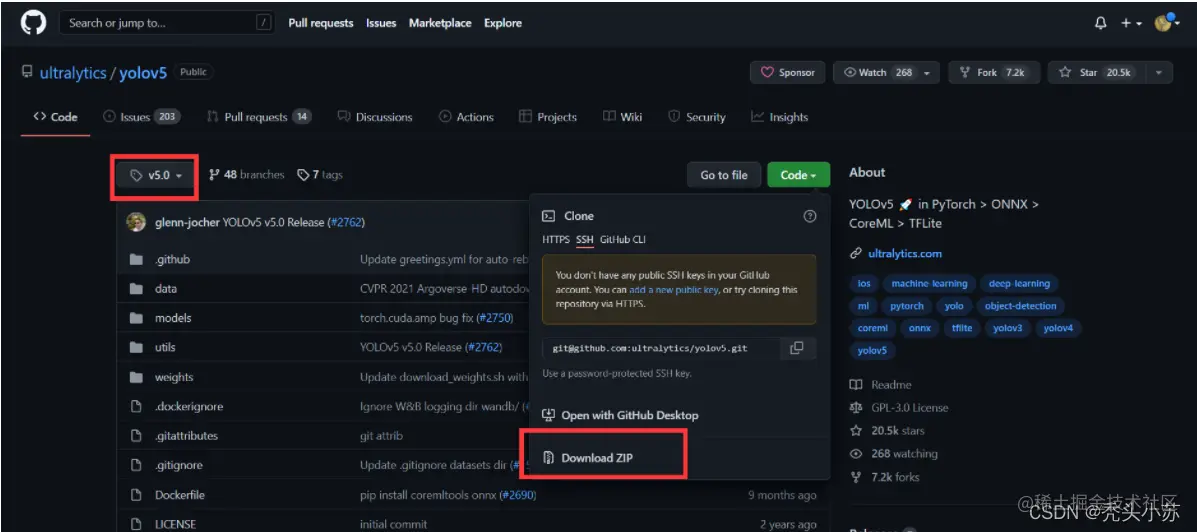Open the pytorch topic tag
The image size is (1197, 532).
point(906,306)
